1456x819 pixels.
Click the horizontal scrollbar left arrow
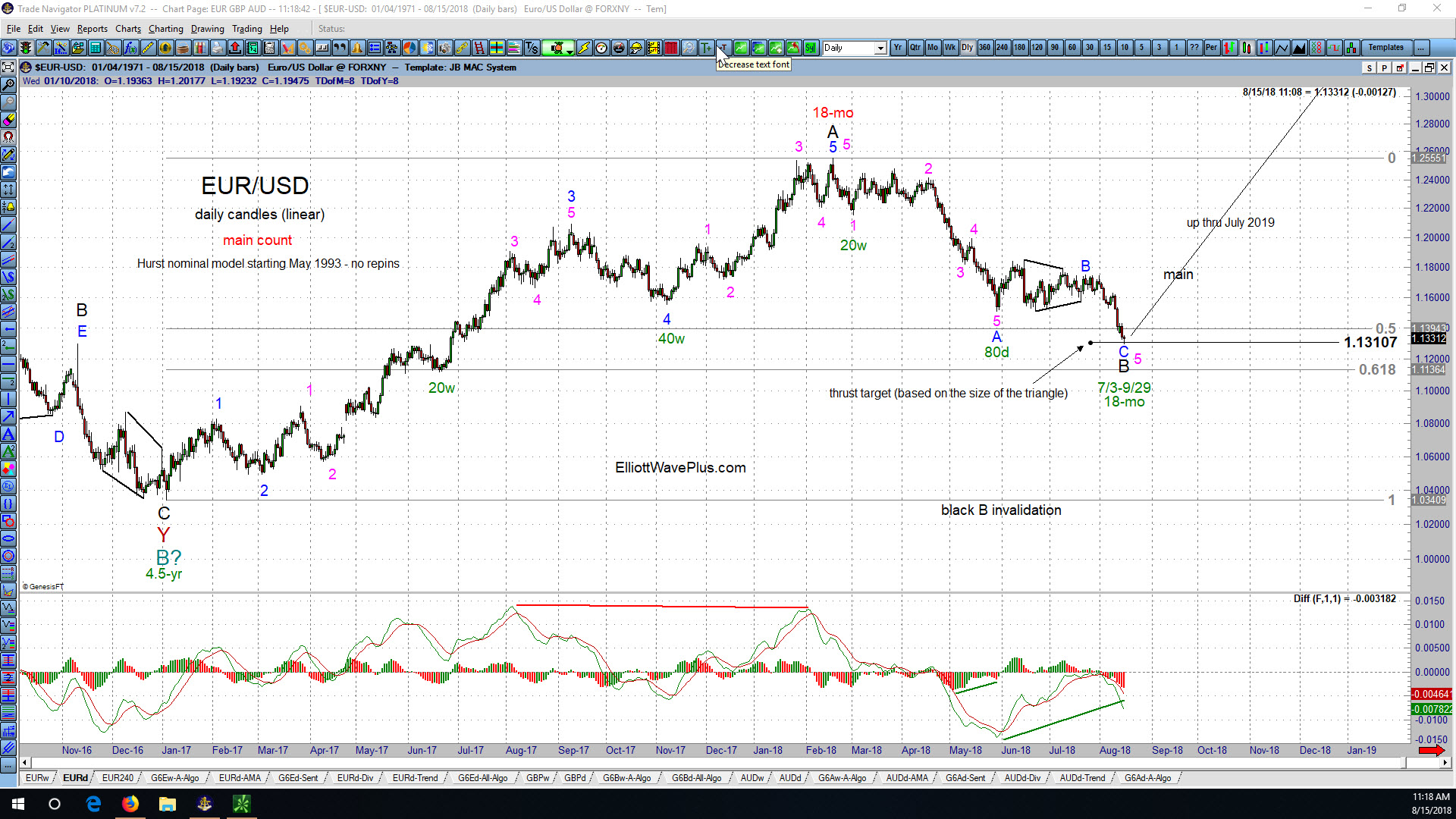[x=25, y=763]
